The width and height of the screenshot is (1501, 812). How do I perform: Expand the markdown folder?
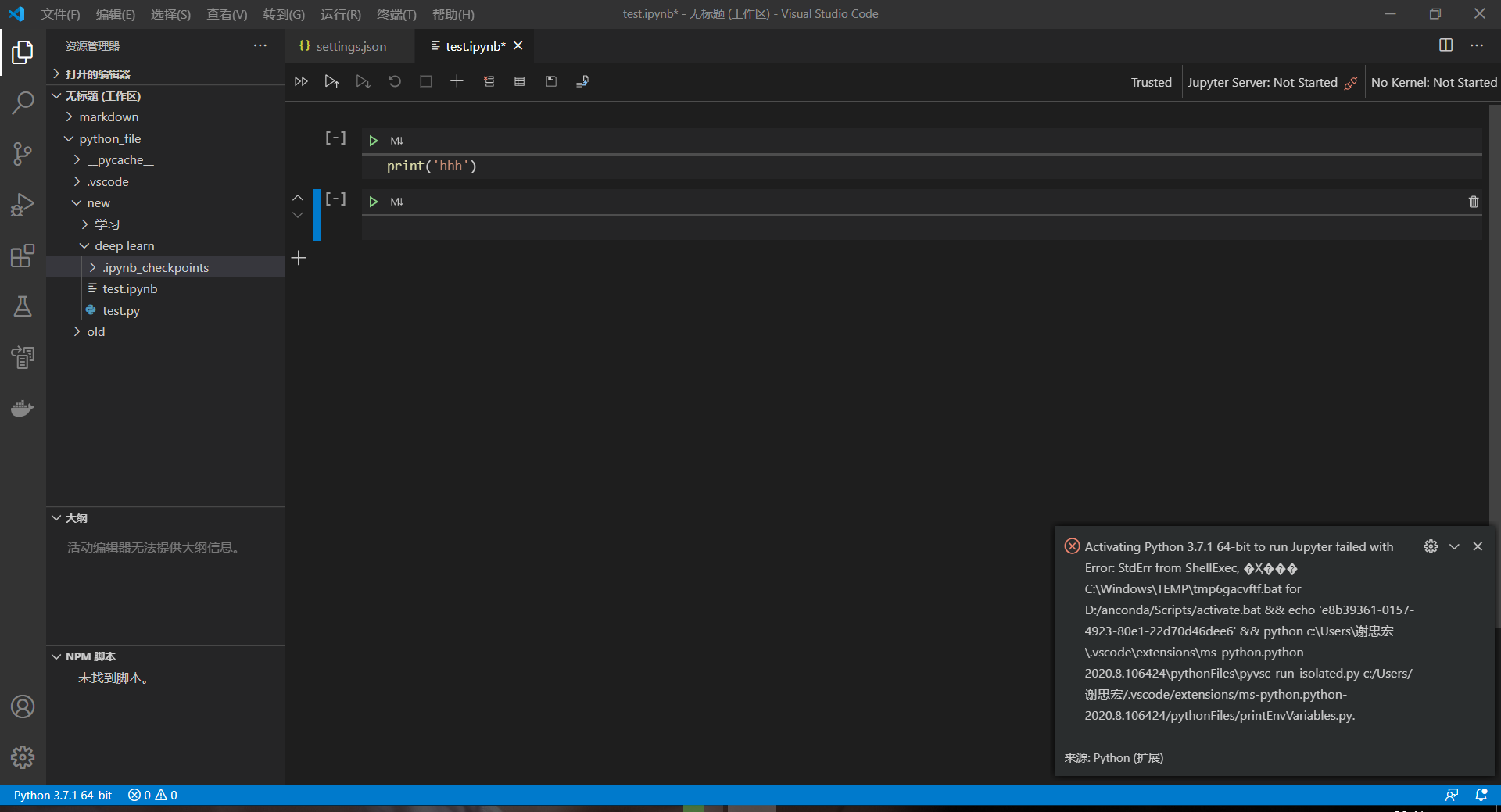tap(166, 116)
